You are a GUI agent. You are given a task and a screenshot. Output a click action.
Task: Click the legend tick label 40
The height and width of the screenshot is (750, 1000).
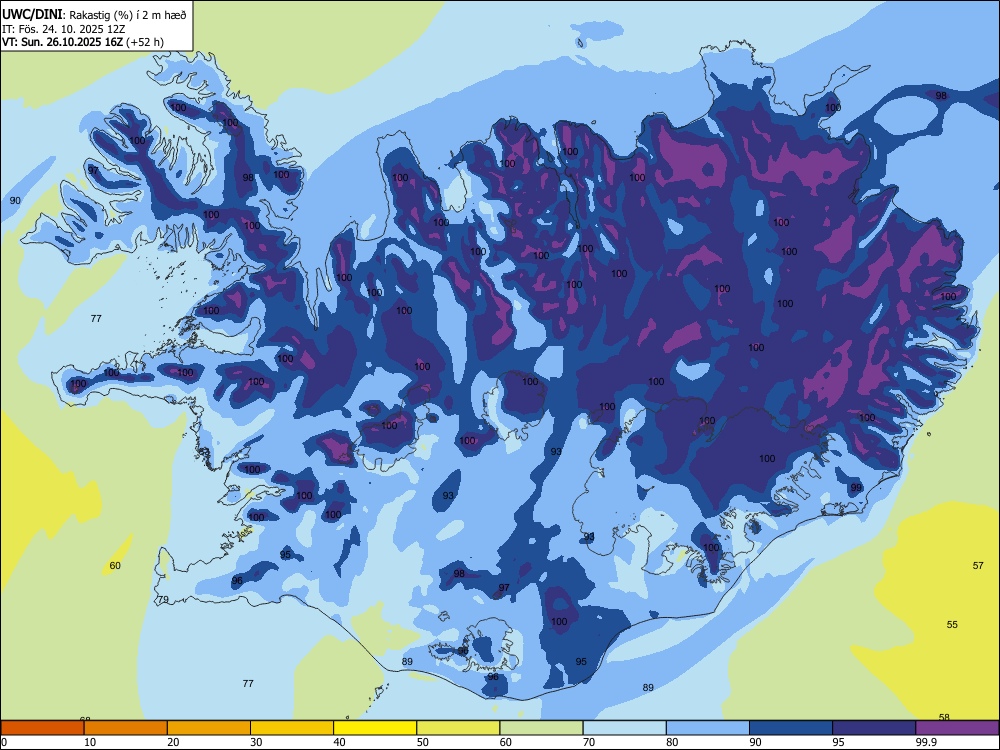click(339, 742)
